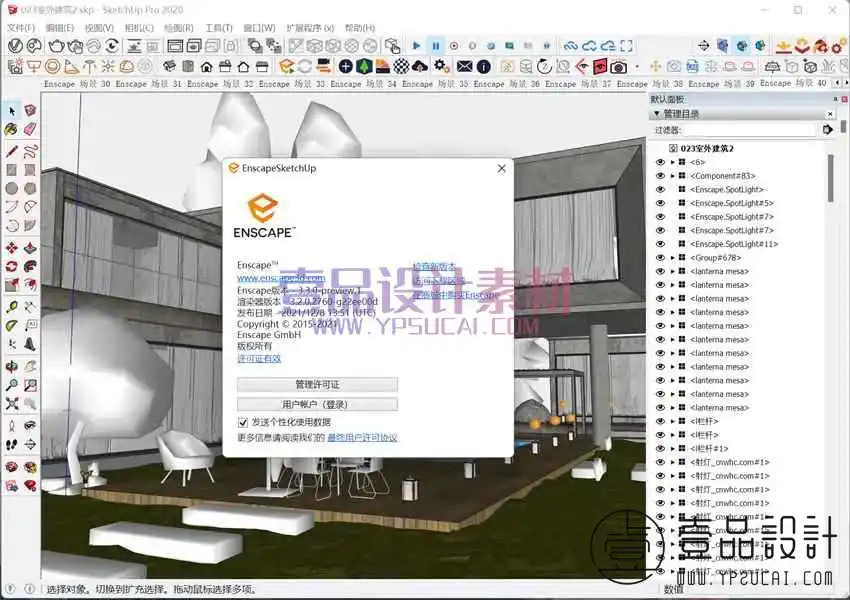
Task: Click the details arrow beside the filter box
Action: (x=827, y=130)
